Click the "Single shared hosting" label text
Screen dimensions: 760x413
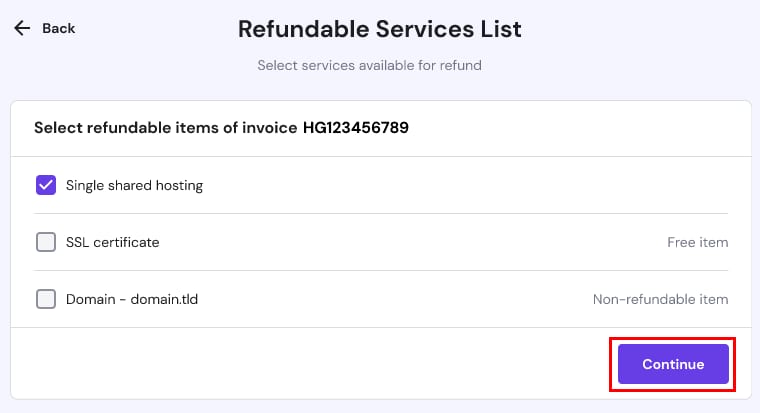click(134, 185)
